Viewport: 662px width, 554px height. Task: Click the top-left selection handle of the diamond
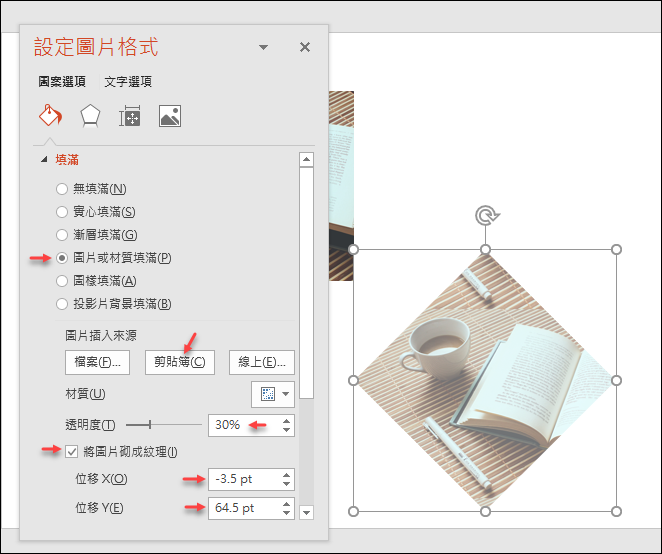click(x=354, y=250)
